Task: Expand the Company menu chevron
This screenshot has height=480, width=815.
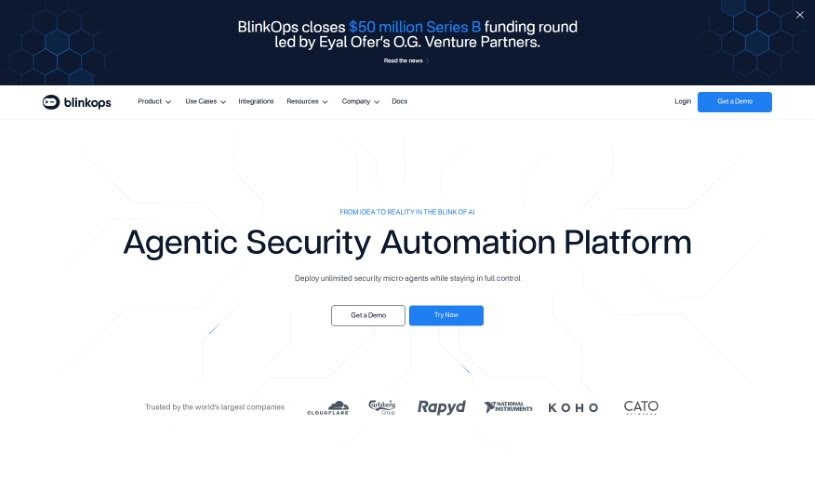Action: (377, 102)
